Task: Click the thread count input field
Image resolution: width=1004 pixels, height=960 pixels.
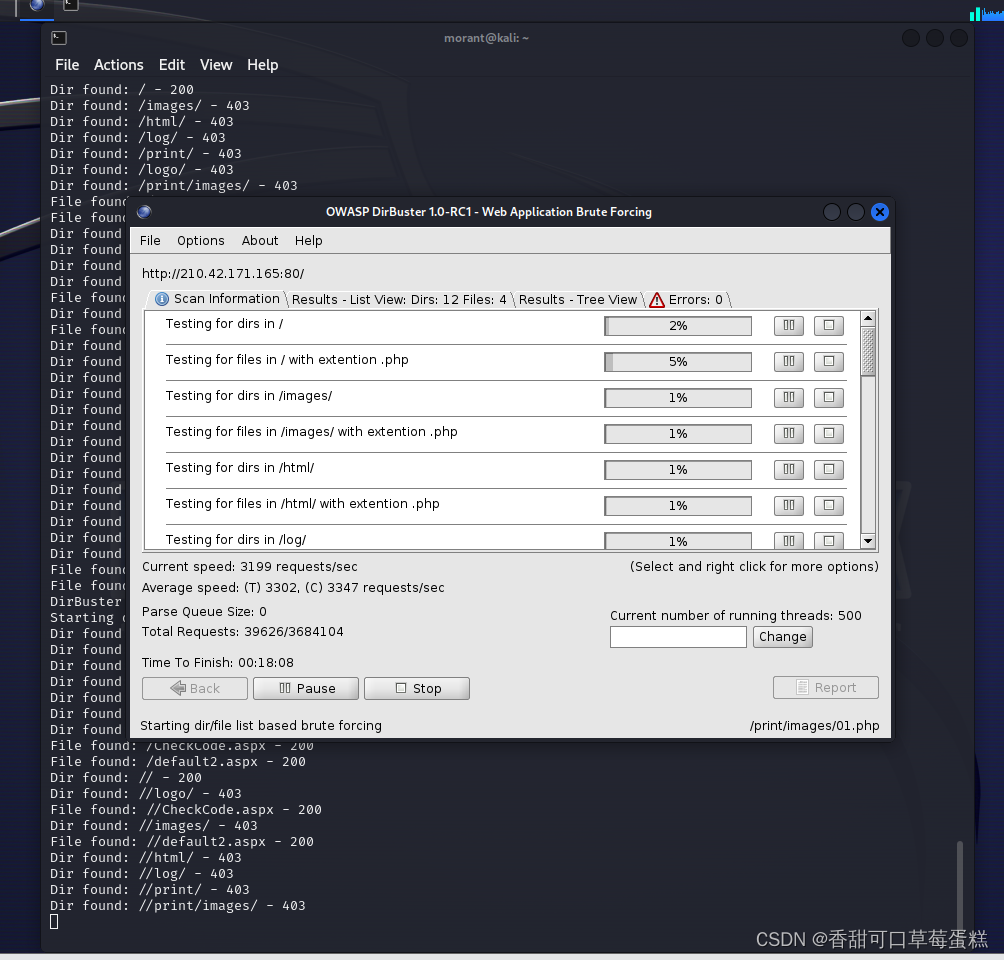Action: point(677,637)
